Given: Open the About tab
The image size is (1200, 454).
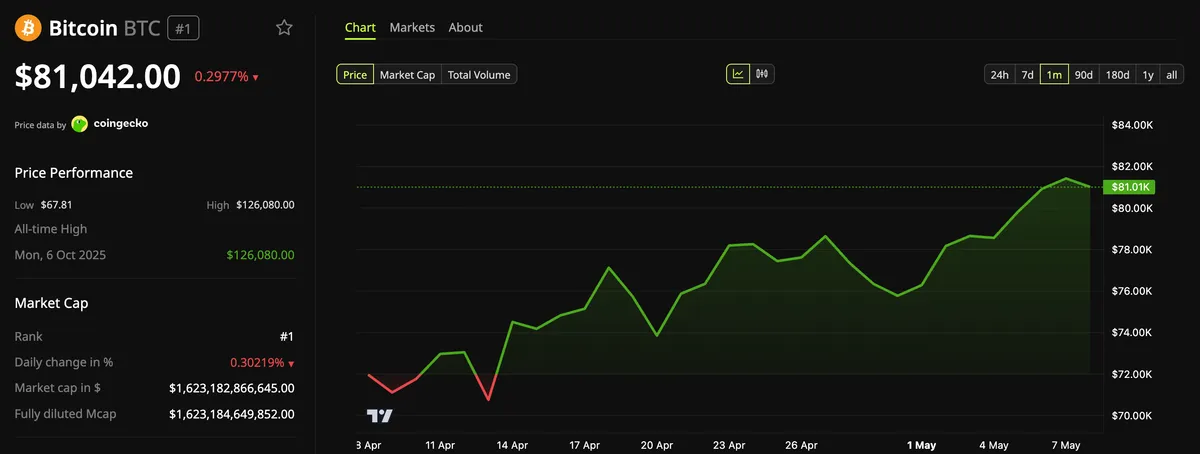Looking at the screenshot, I should point(466,28).
